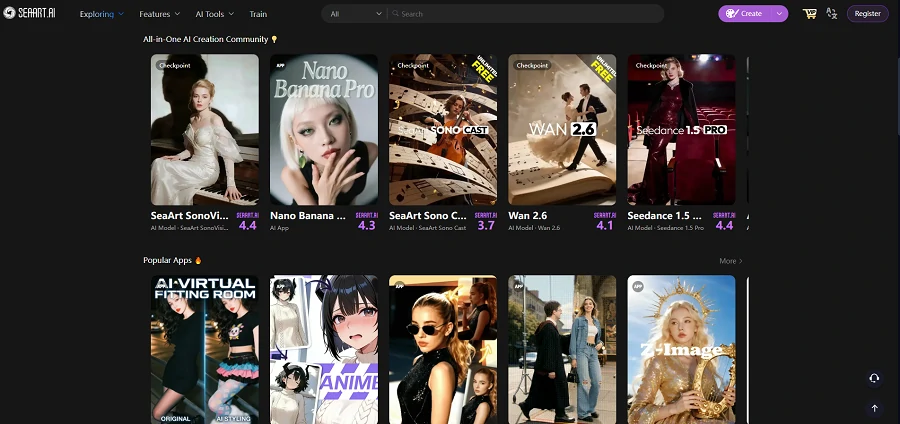Go to the Train tab
Viewport: 900px width, 424px height.
258,14
